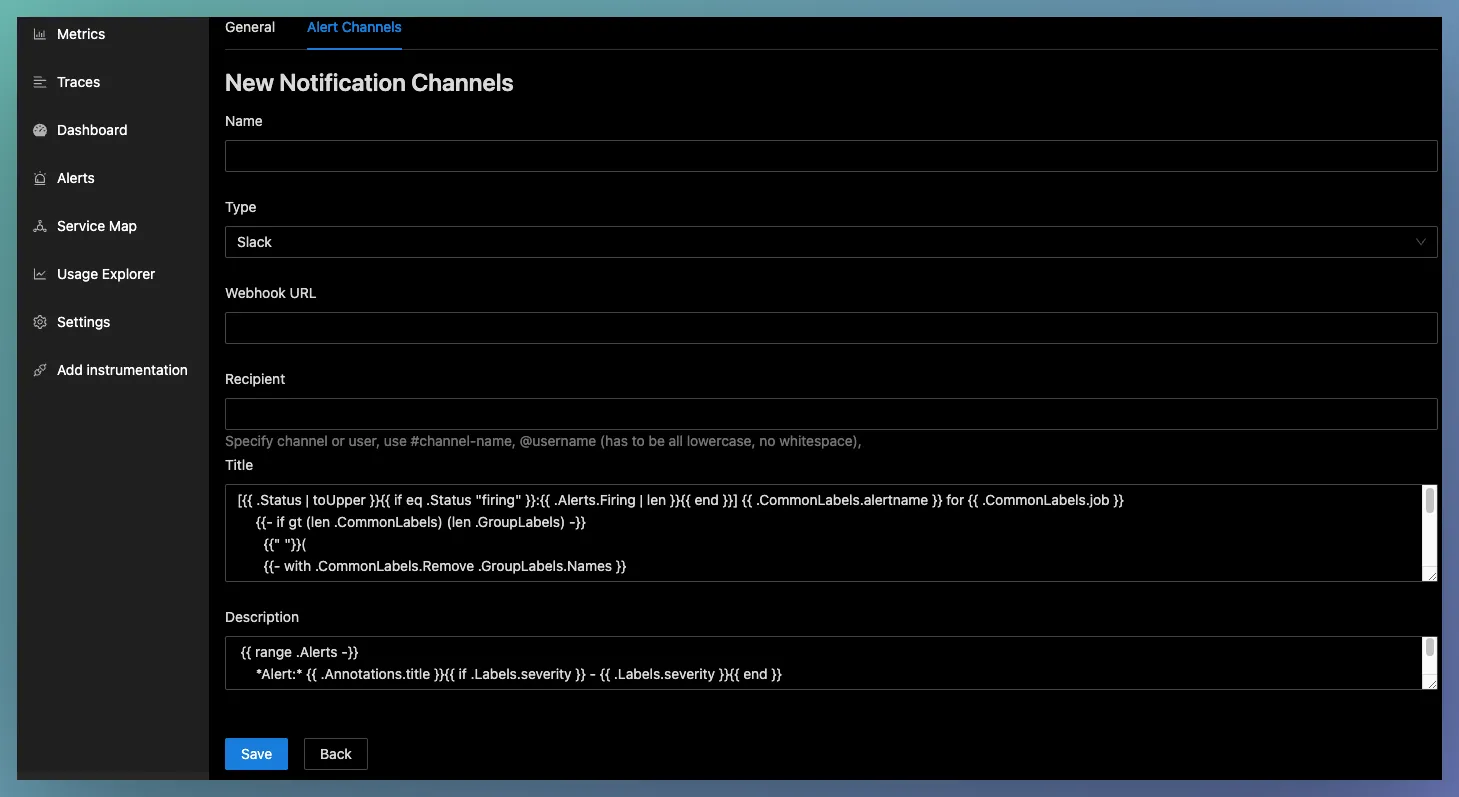Click the Service Map nodes icon
Image resolution: width=1459 pixels, height=797 pixels.
(x=40, y=226)
